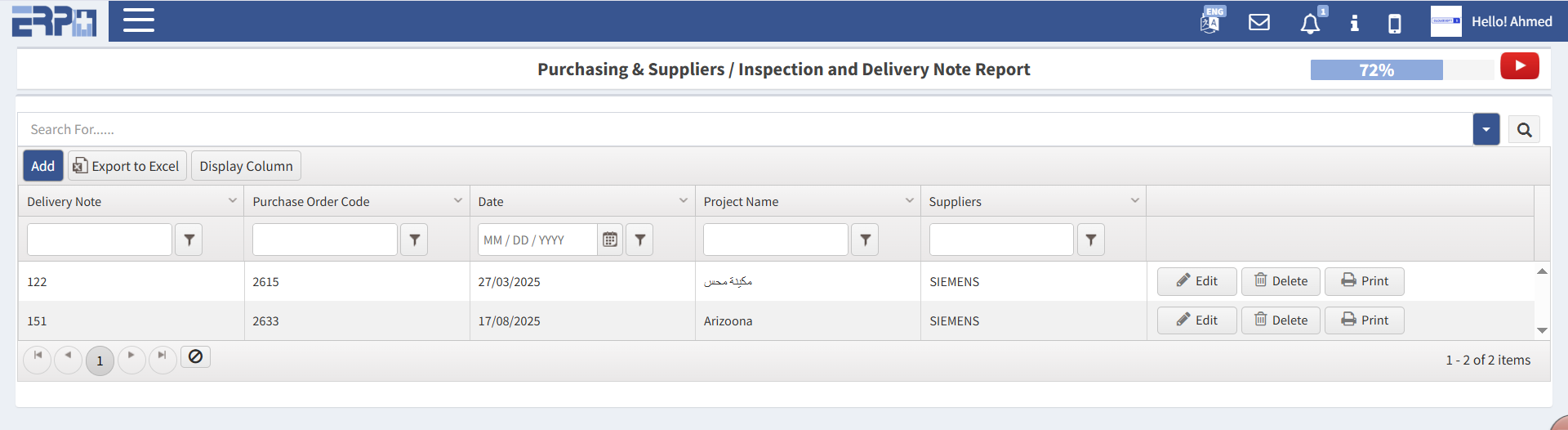Open the hamburger navigation menu
The width and height of the screenshot is (1568, 430).
point(139,20)
